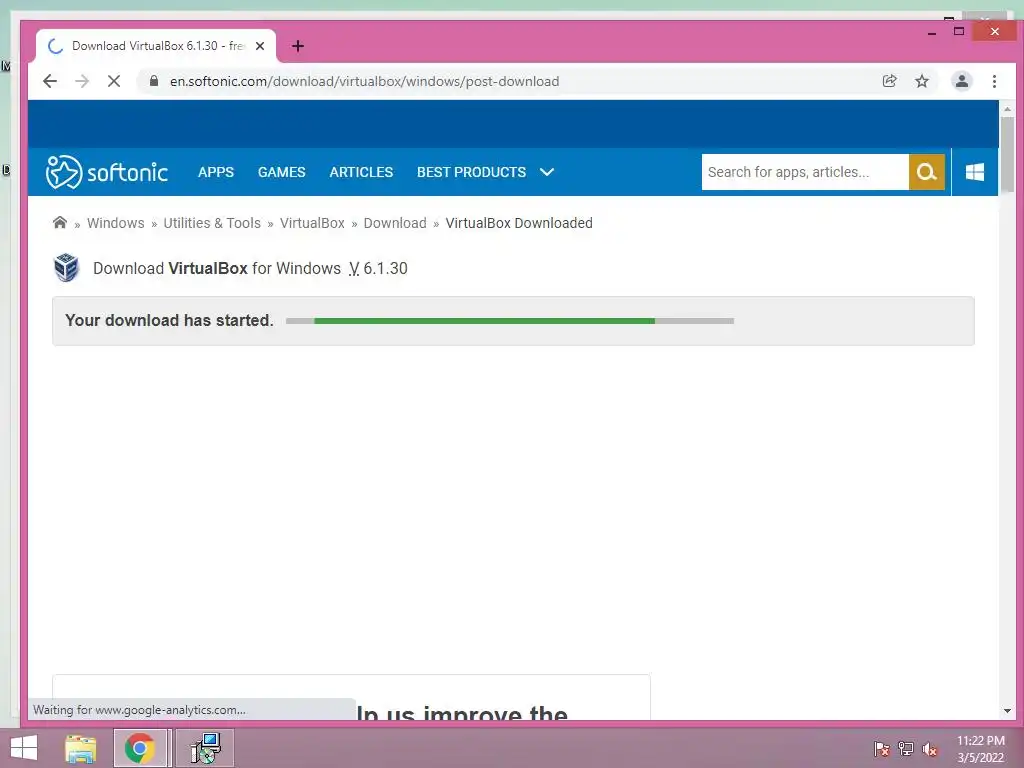
Task: Click in the Search for apps field
Action: (805, 172)
